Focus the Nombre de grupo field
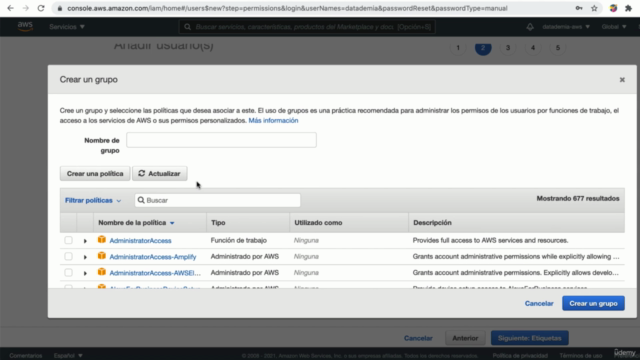The image size is (640, 360). pos(221,140)
